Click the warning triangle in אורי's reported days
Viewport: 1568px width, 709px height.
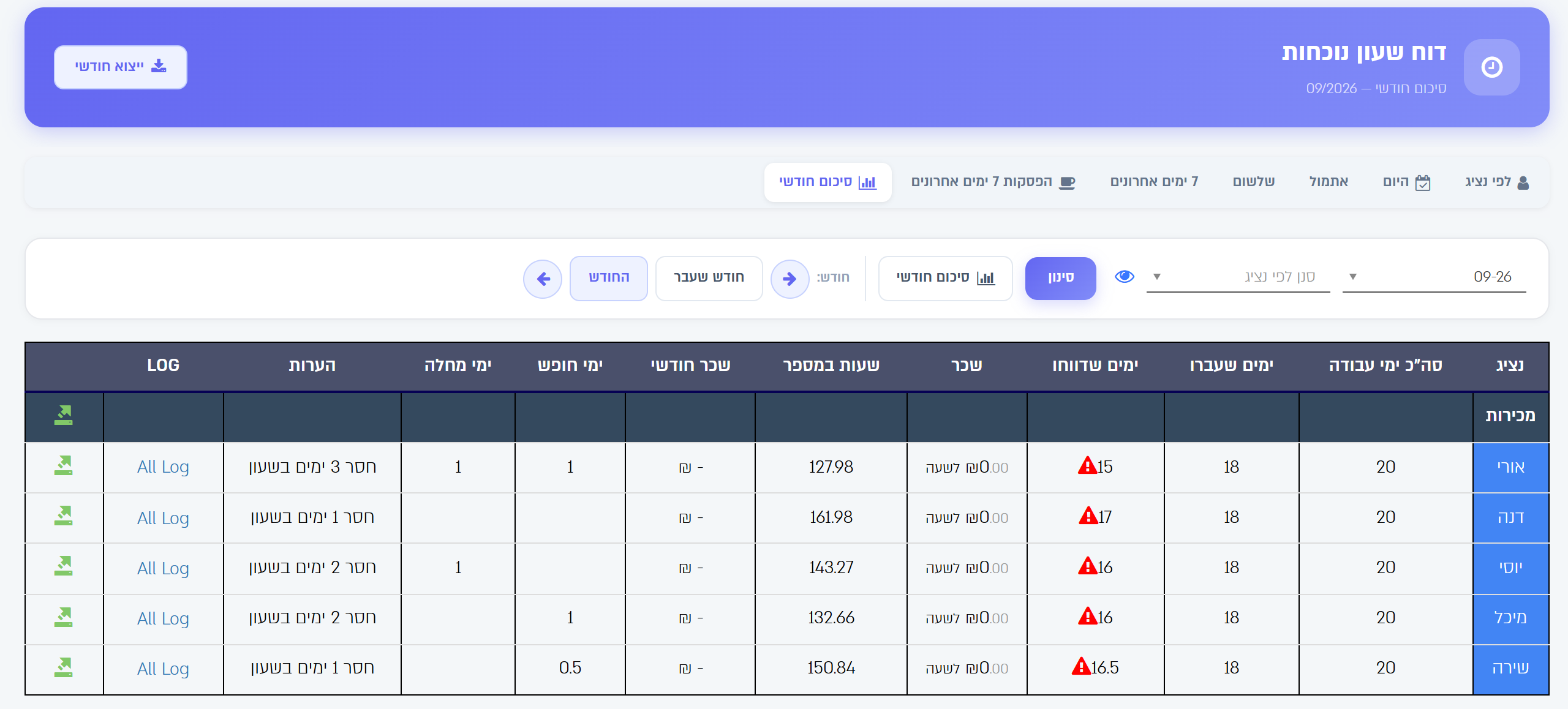(x=1087, y=466)
